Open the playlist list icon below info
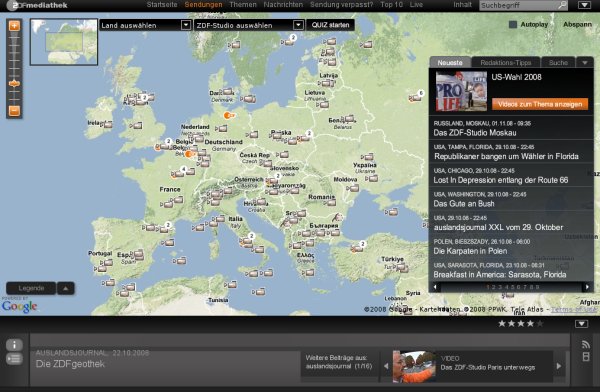Viewport: 600px width, 392px height. click(x=14, y=359)
